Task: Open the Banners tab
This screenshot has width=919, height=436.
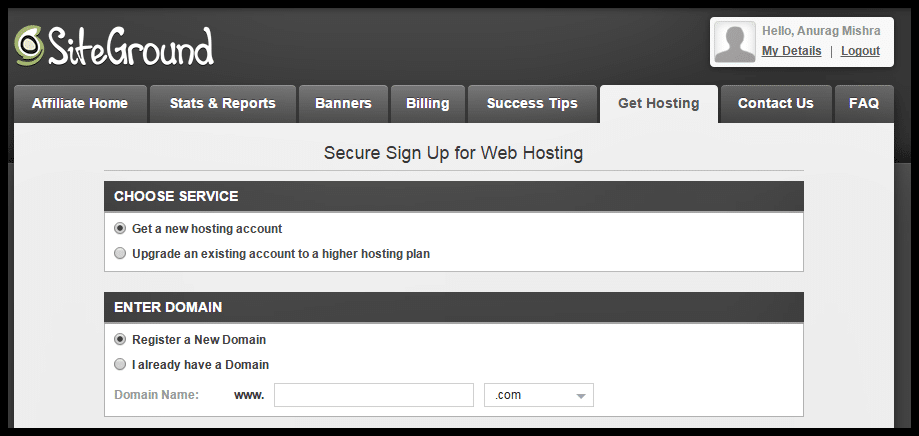Action: 343,104
